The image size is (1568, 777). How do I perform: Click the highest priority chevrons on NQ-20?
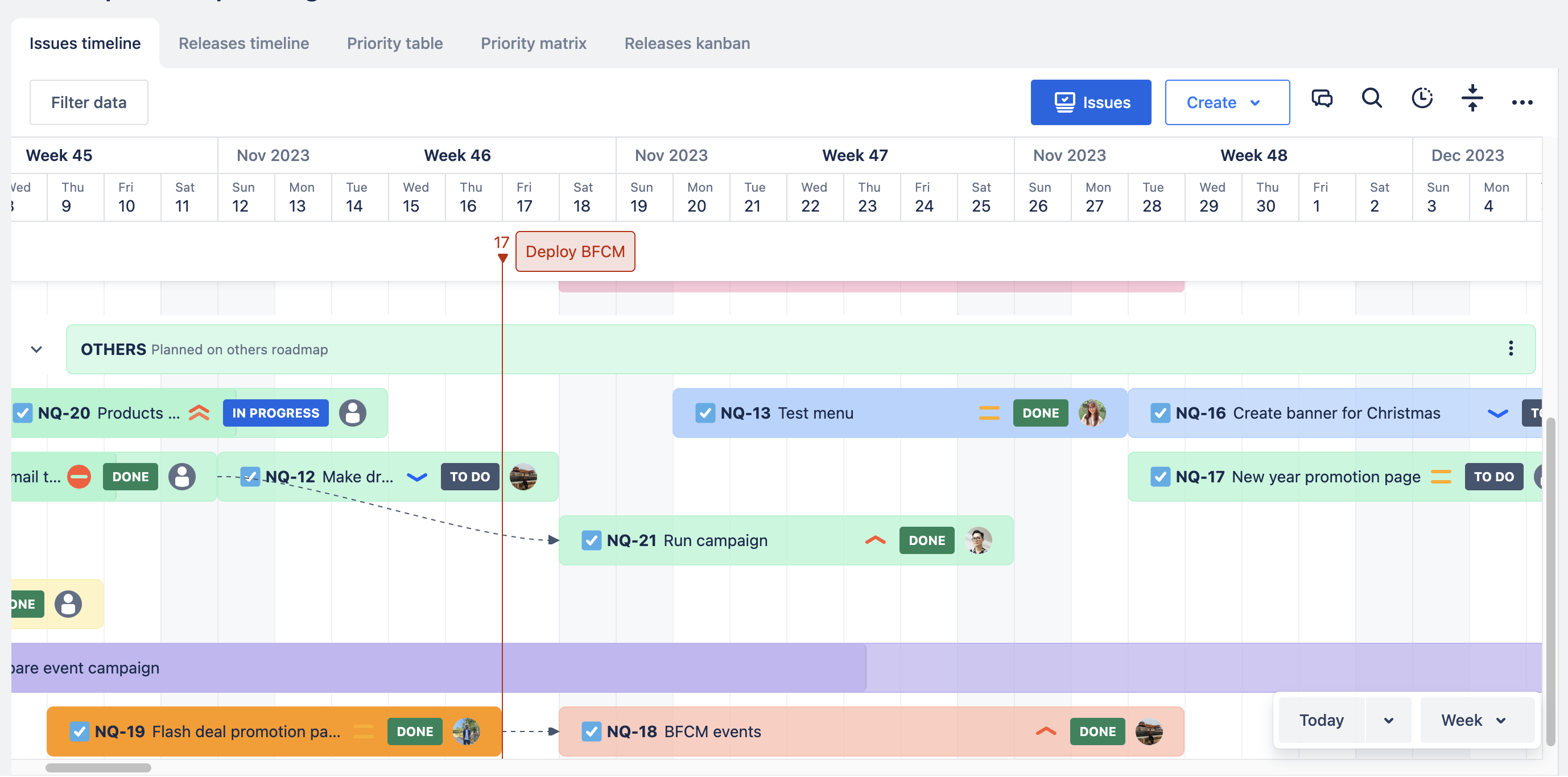tap(198, 412)
